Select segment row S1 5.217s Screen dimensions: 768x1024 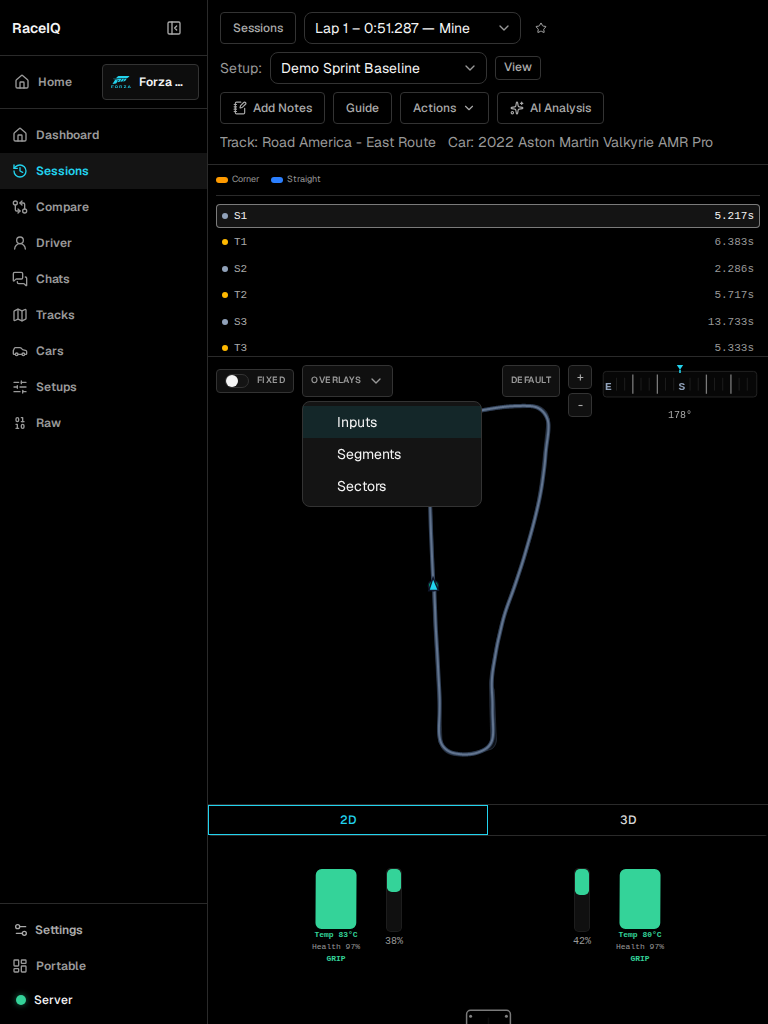(488, 216)
